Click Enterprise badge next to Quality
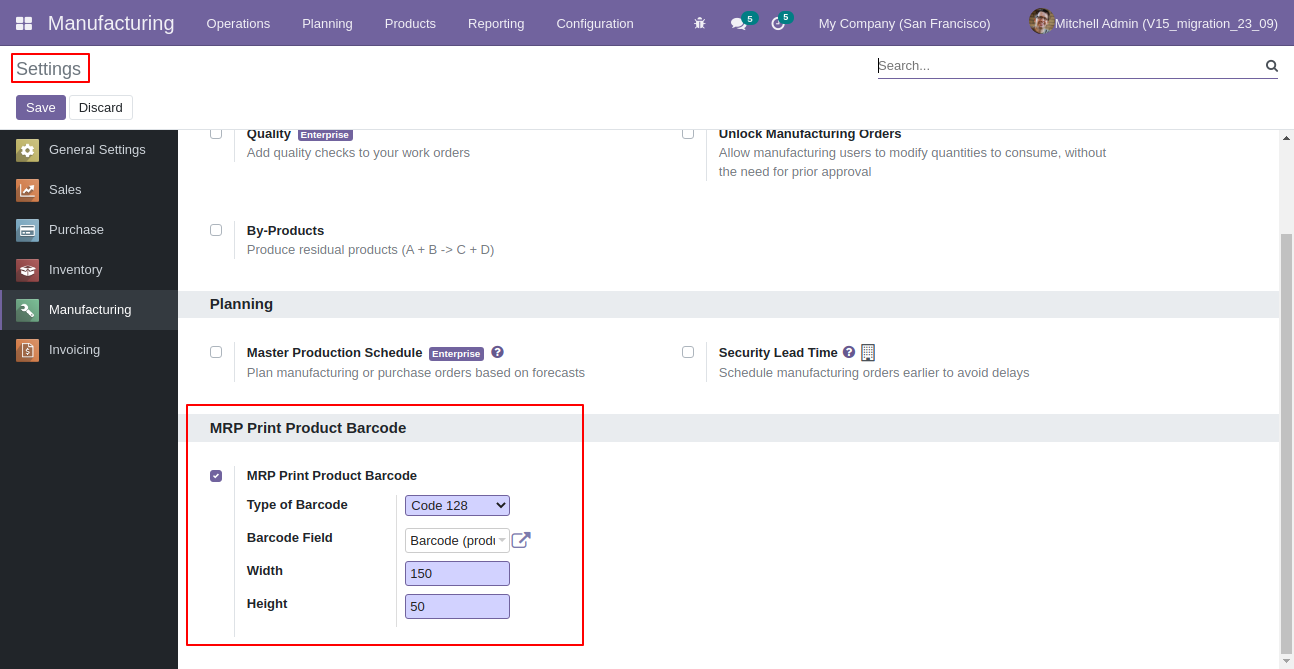 [x=325, y=135]
